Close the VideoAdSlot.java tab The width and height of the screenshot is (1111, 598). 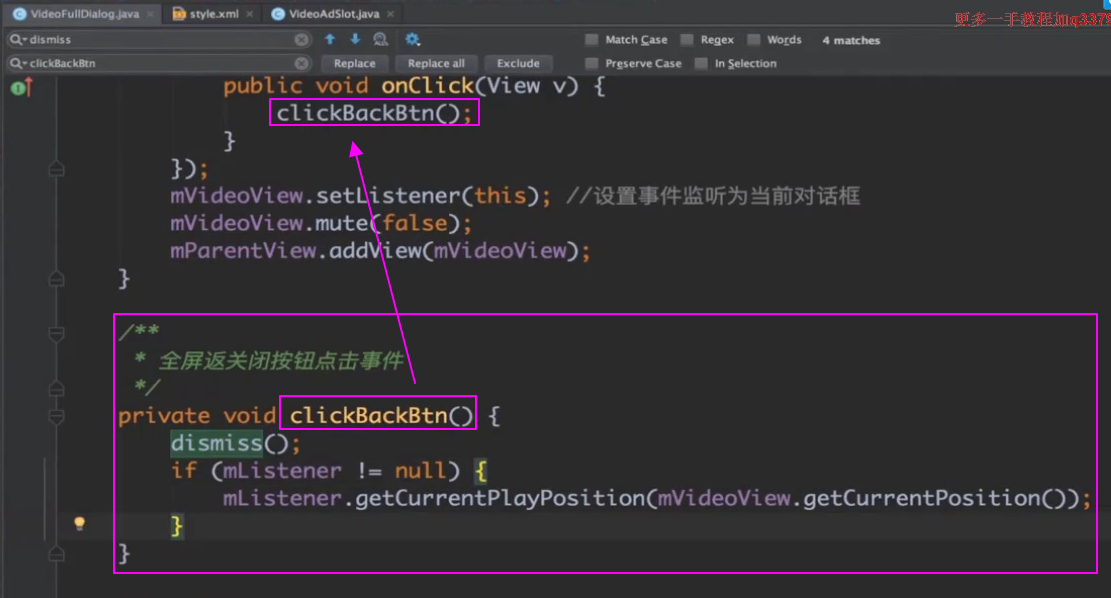pyautogui.click(x=390, y=13)
